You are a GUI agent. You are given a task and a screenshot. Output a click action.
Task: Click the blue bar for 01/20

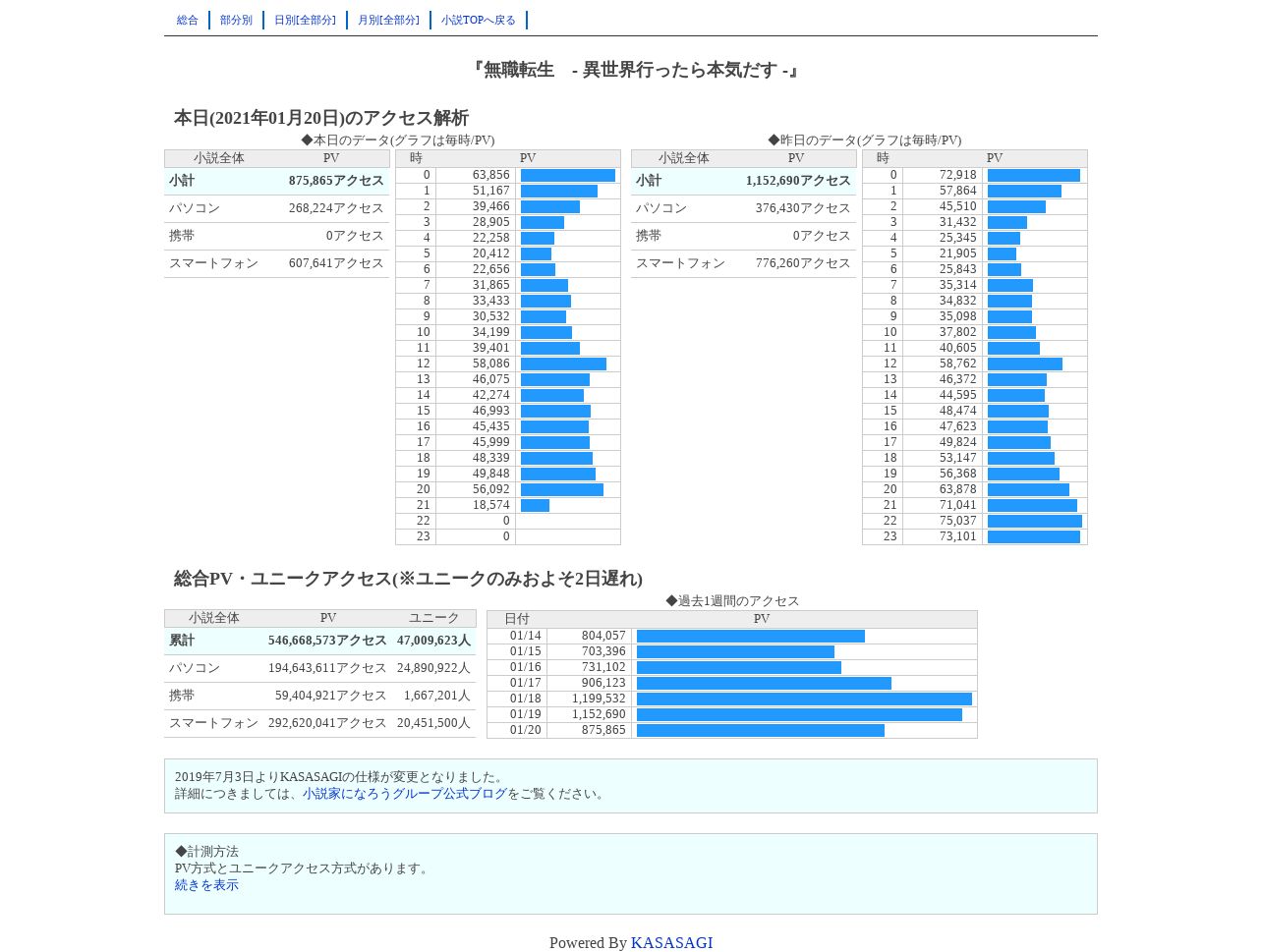[761, 731]
